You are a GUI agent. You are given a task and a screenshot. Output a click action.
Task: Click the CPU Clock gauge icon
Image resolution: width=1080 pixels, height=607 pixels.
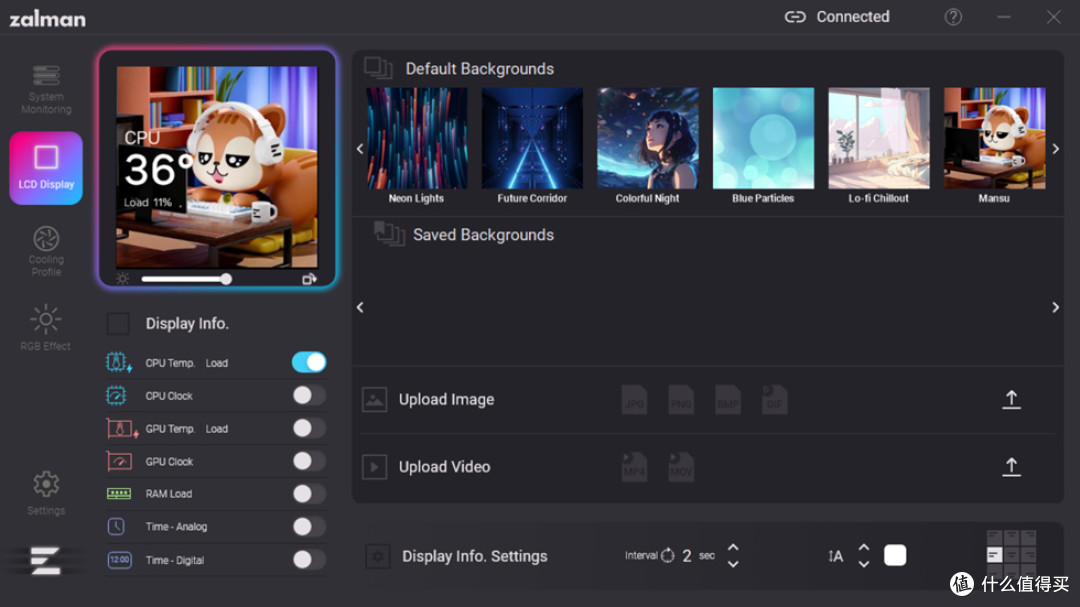[x=116, y=395]
